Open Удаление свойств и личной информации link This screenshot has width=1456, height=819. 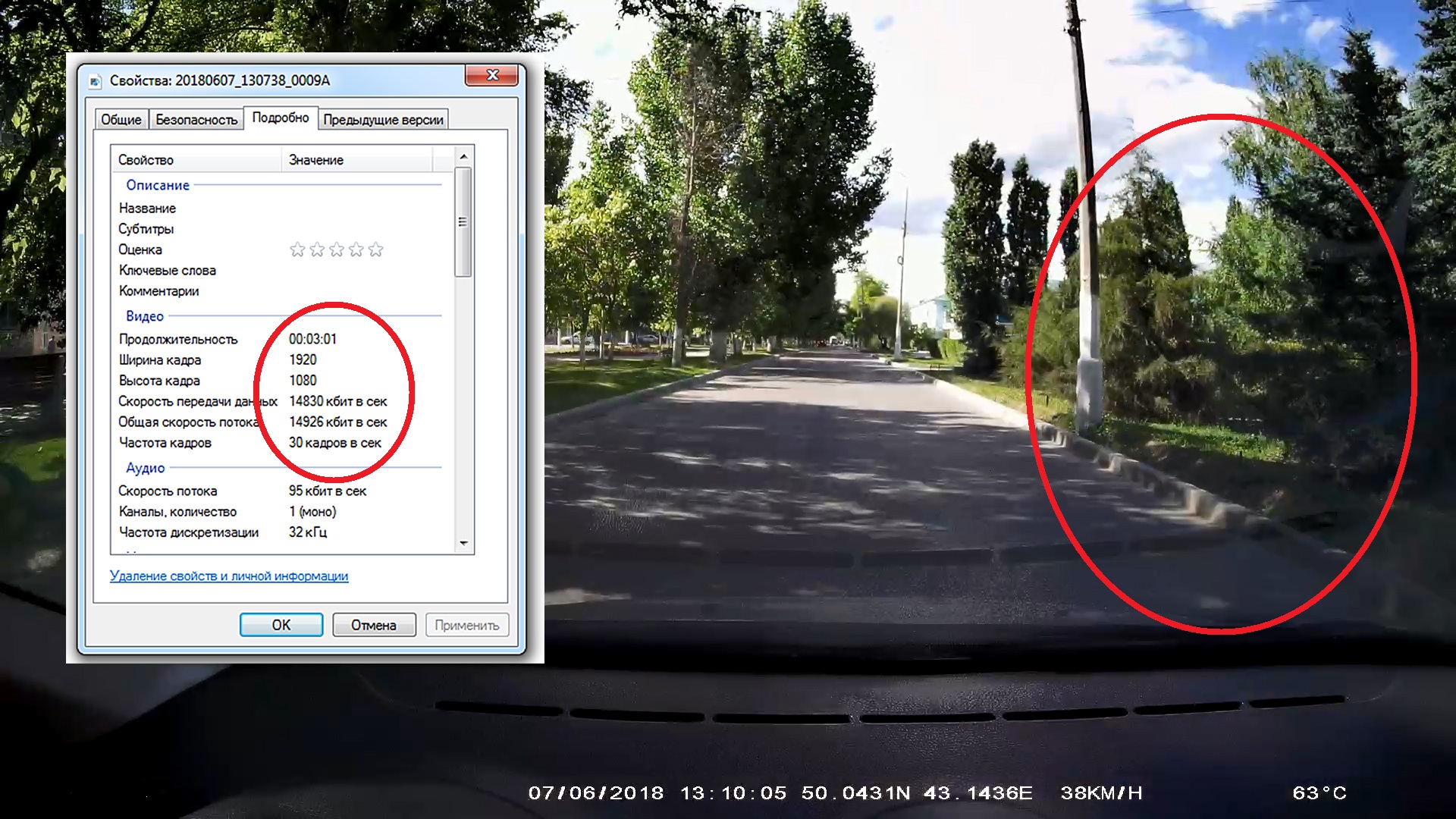pos(229,576)
